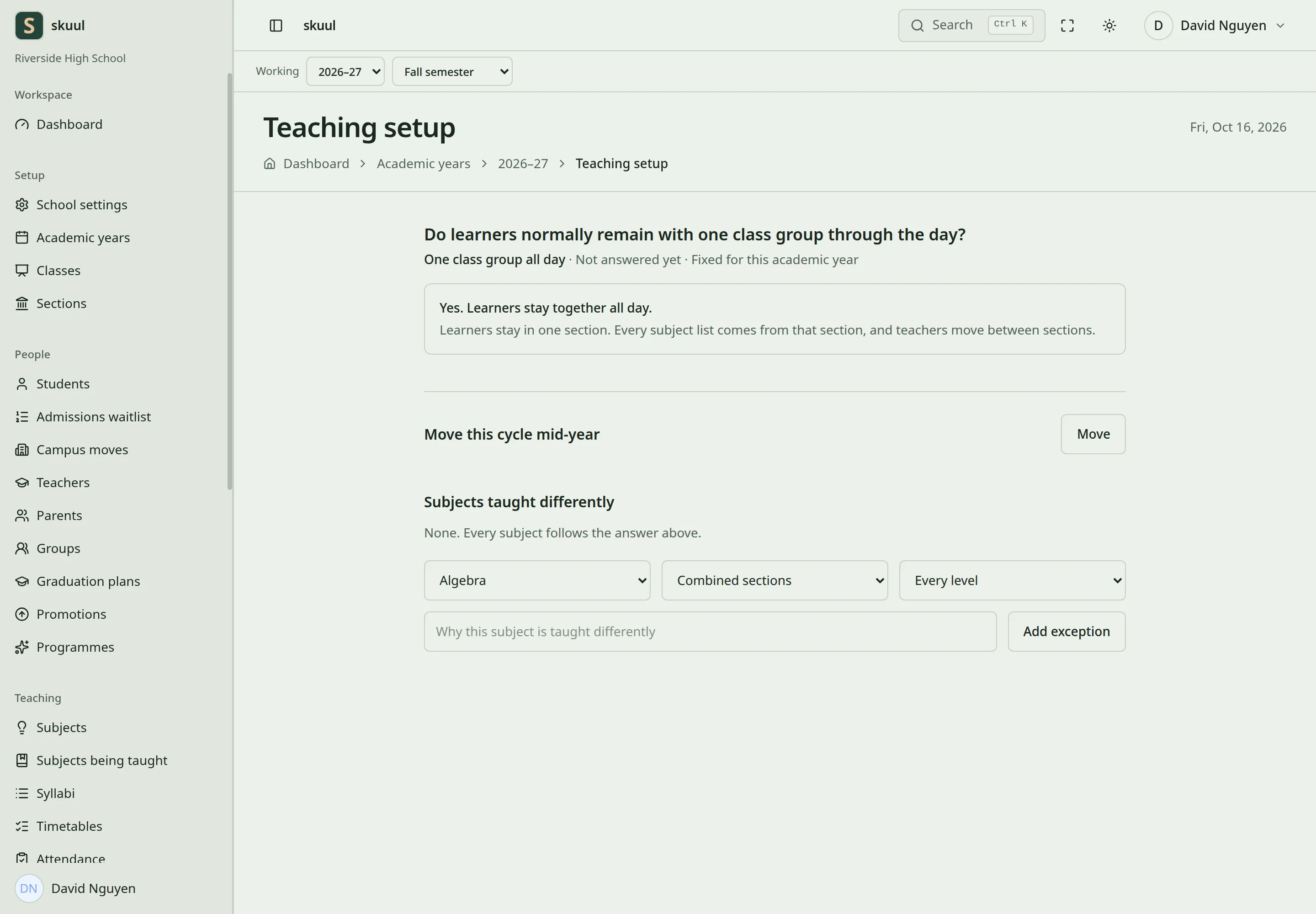
Task: Click the skuul S logo
Action: click(x=29, y=25)
